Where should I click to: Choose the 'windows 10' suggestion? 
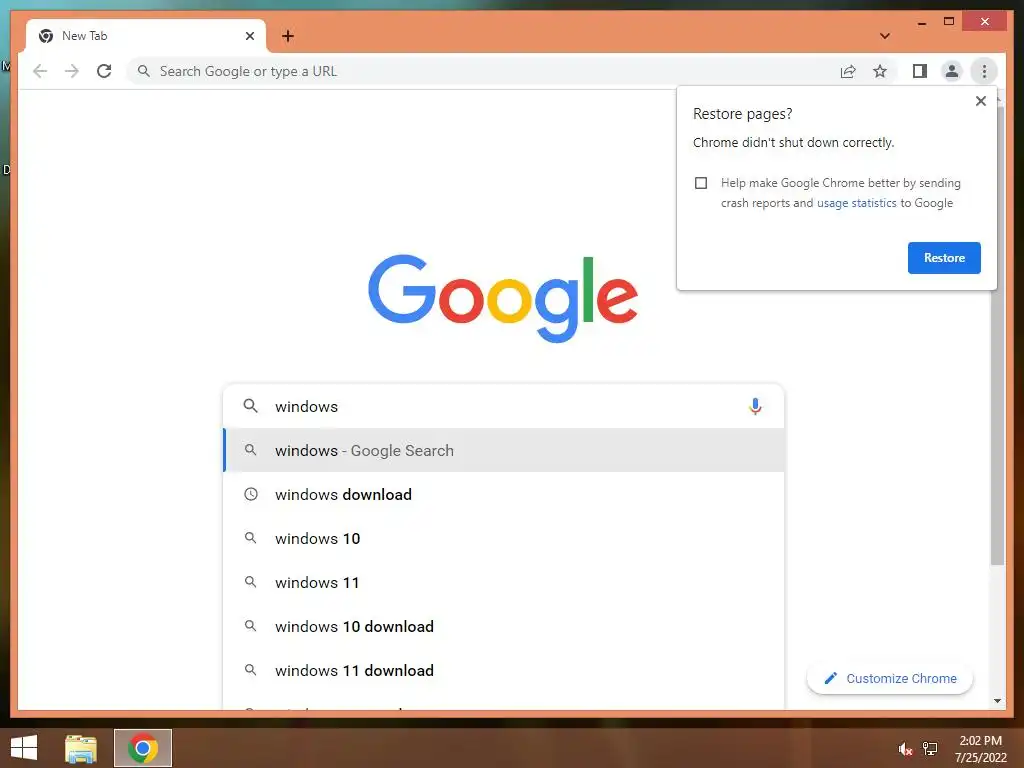click(504, 539)
